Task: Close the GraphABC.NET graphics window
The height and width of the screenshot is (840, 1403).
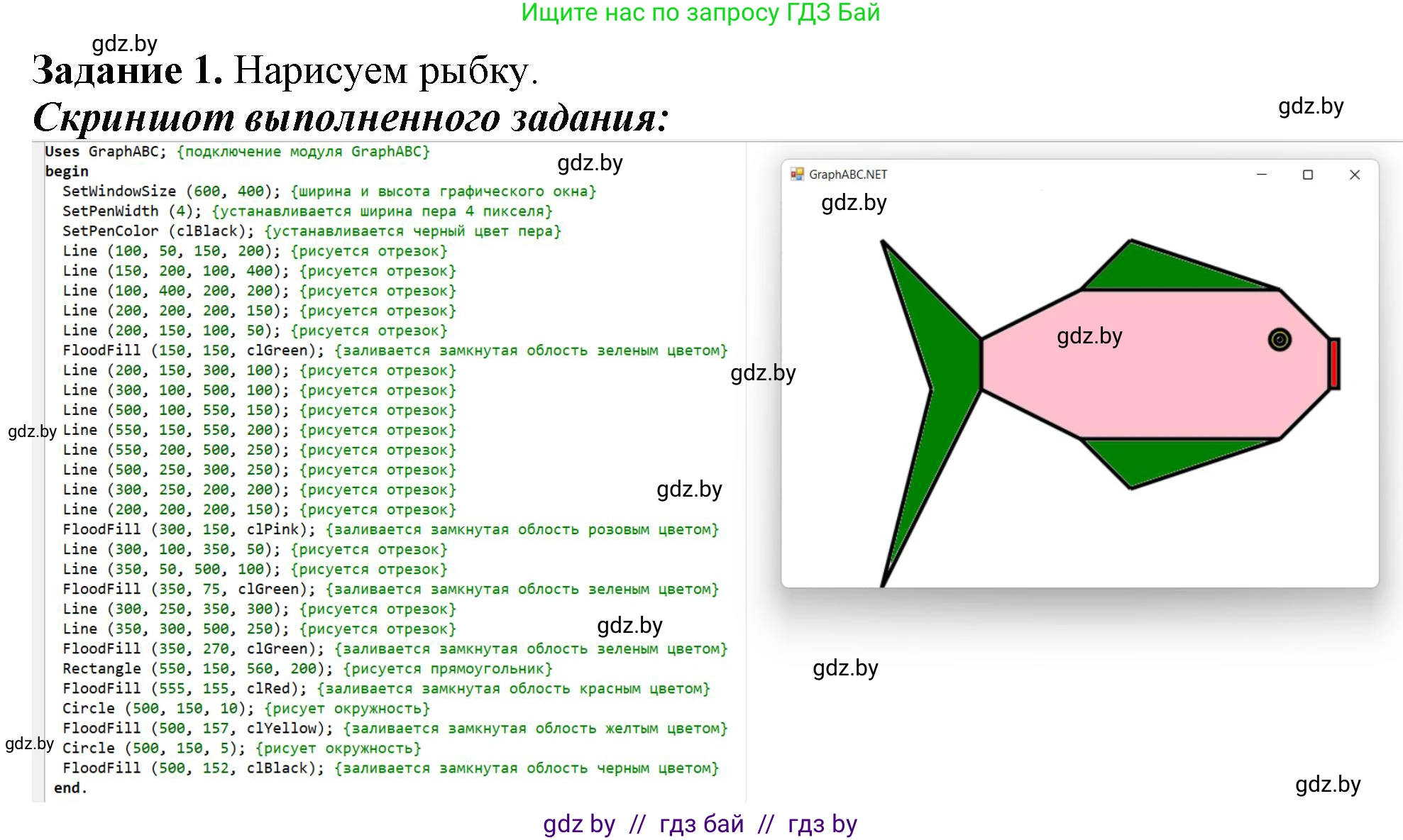Action: click(1354, 175)
